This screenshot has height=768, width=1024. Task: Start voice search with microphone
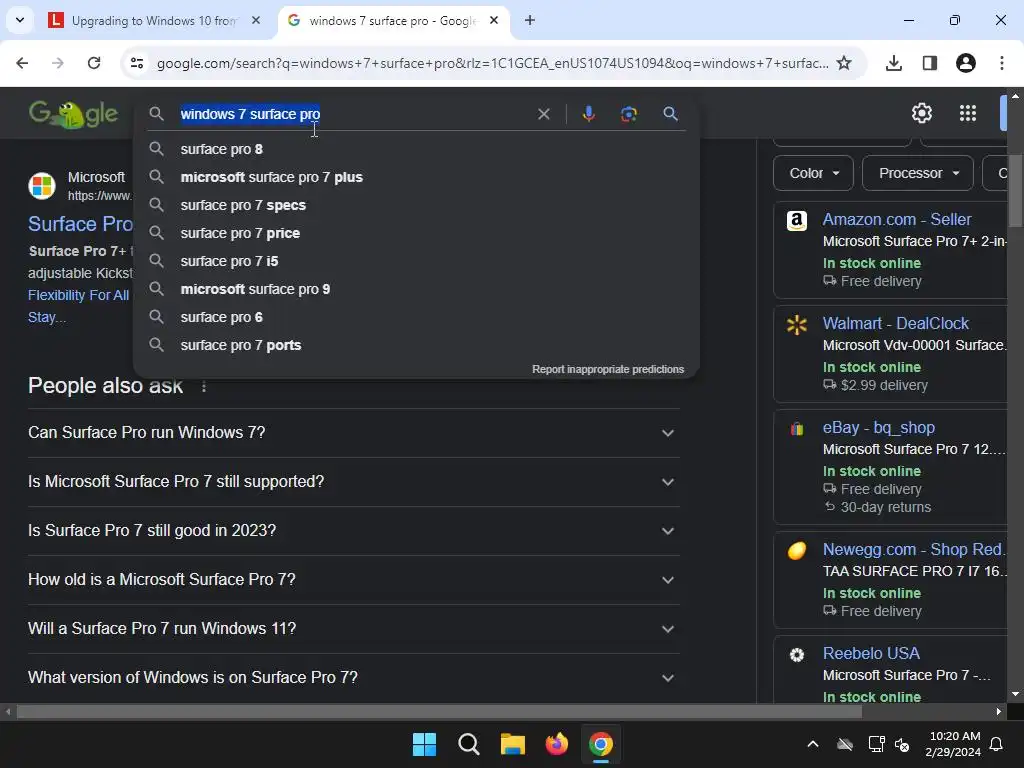point(588,114)
